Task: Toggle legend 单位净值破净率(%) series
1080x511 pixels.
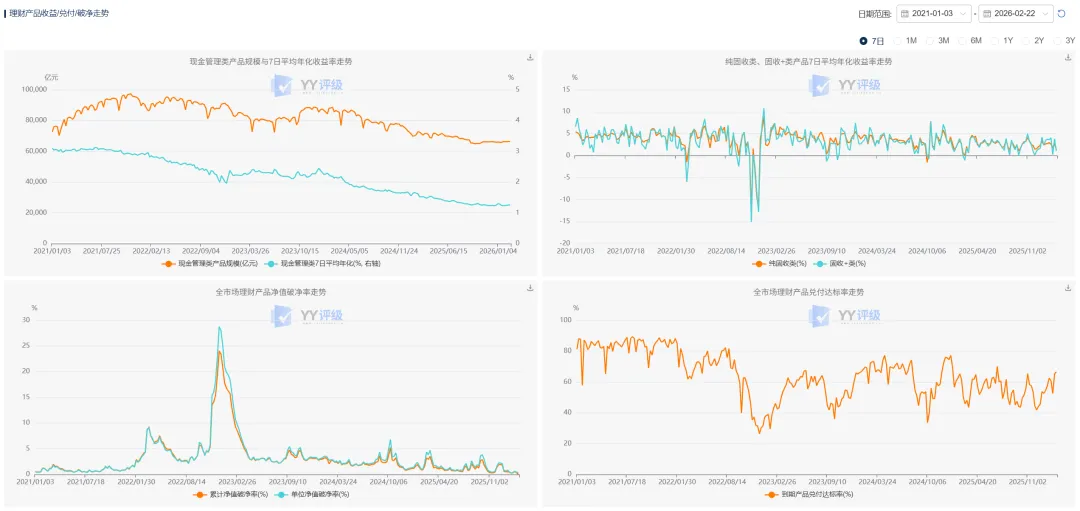Action: pos(311,494)
